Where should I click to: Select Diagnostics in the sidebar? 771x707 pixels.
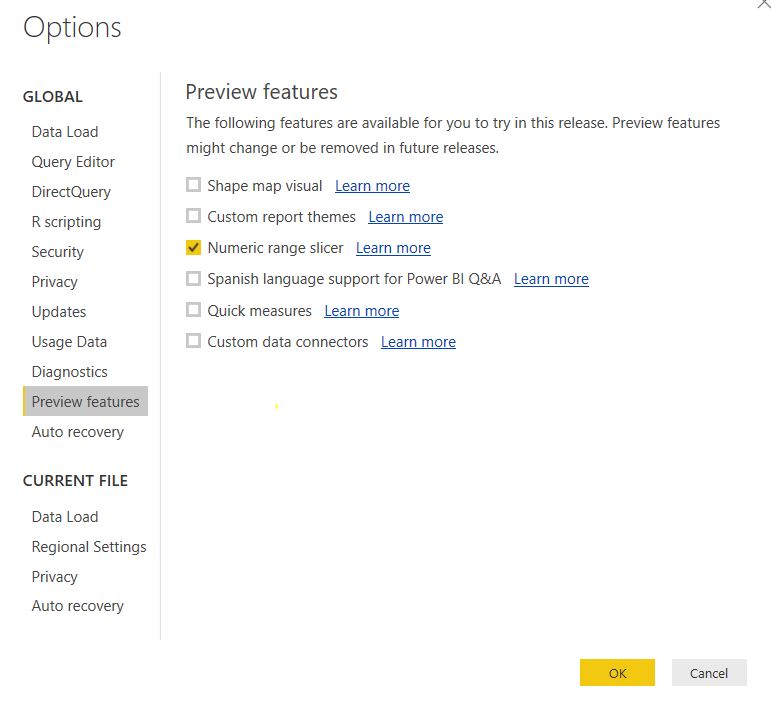[69, 372]
